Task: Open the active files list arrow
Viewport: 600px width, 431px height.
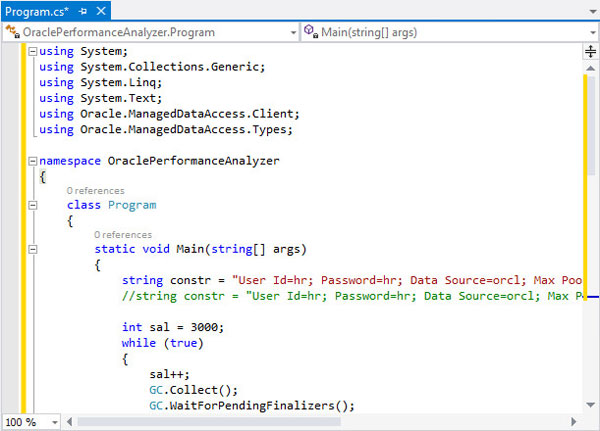Action: pos(592,11)
